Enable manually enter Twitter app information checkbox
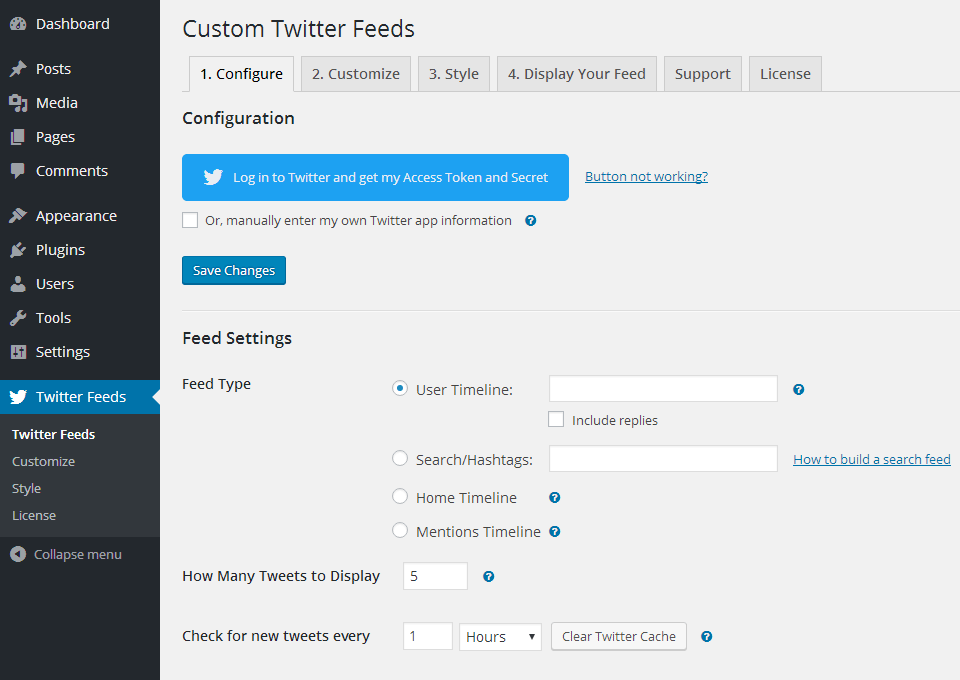 pyautogui.click(x=190, y=220)
